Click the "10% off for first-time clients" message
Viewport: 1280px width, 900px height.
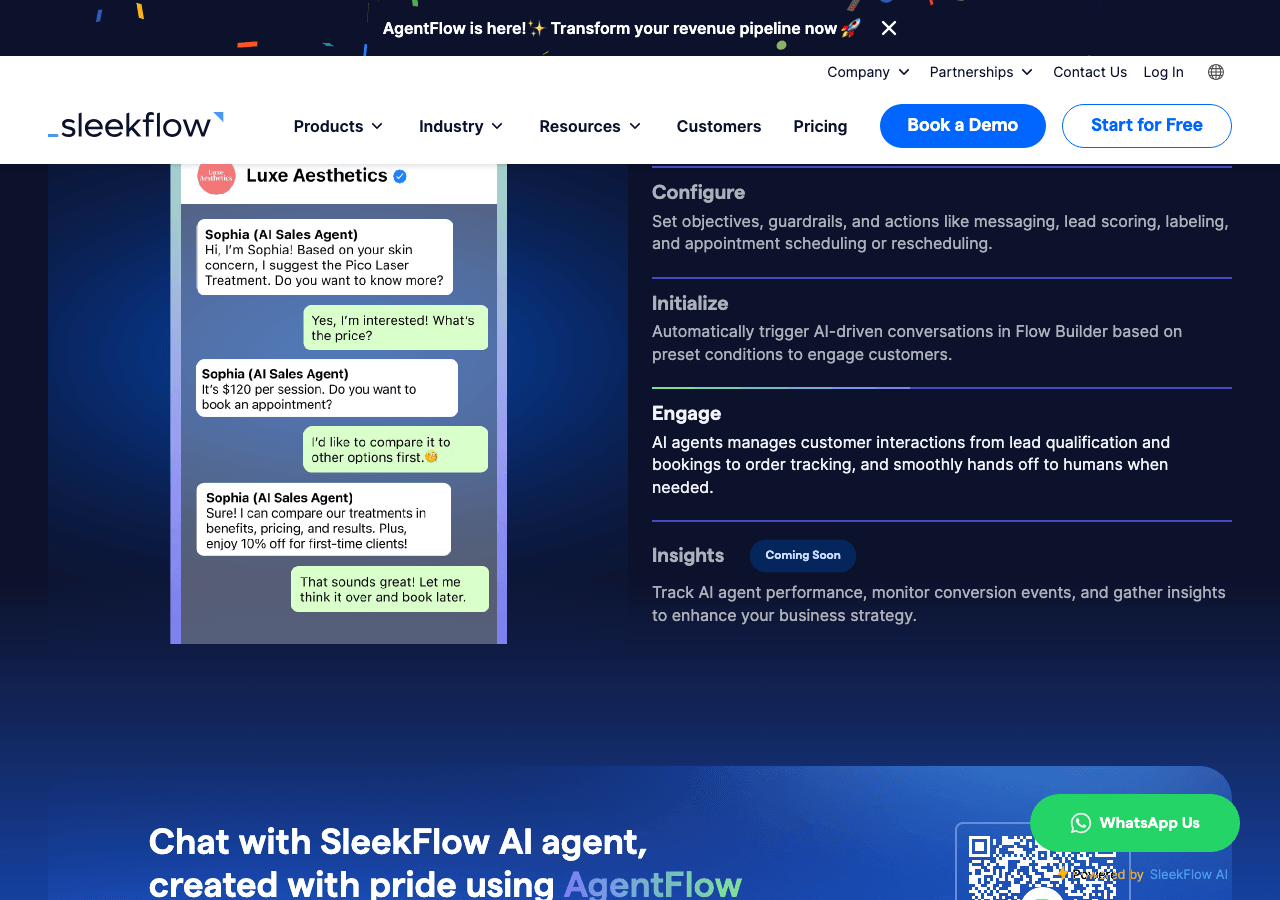(324, 520)
